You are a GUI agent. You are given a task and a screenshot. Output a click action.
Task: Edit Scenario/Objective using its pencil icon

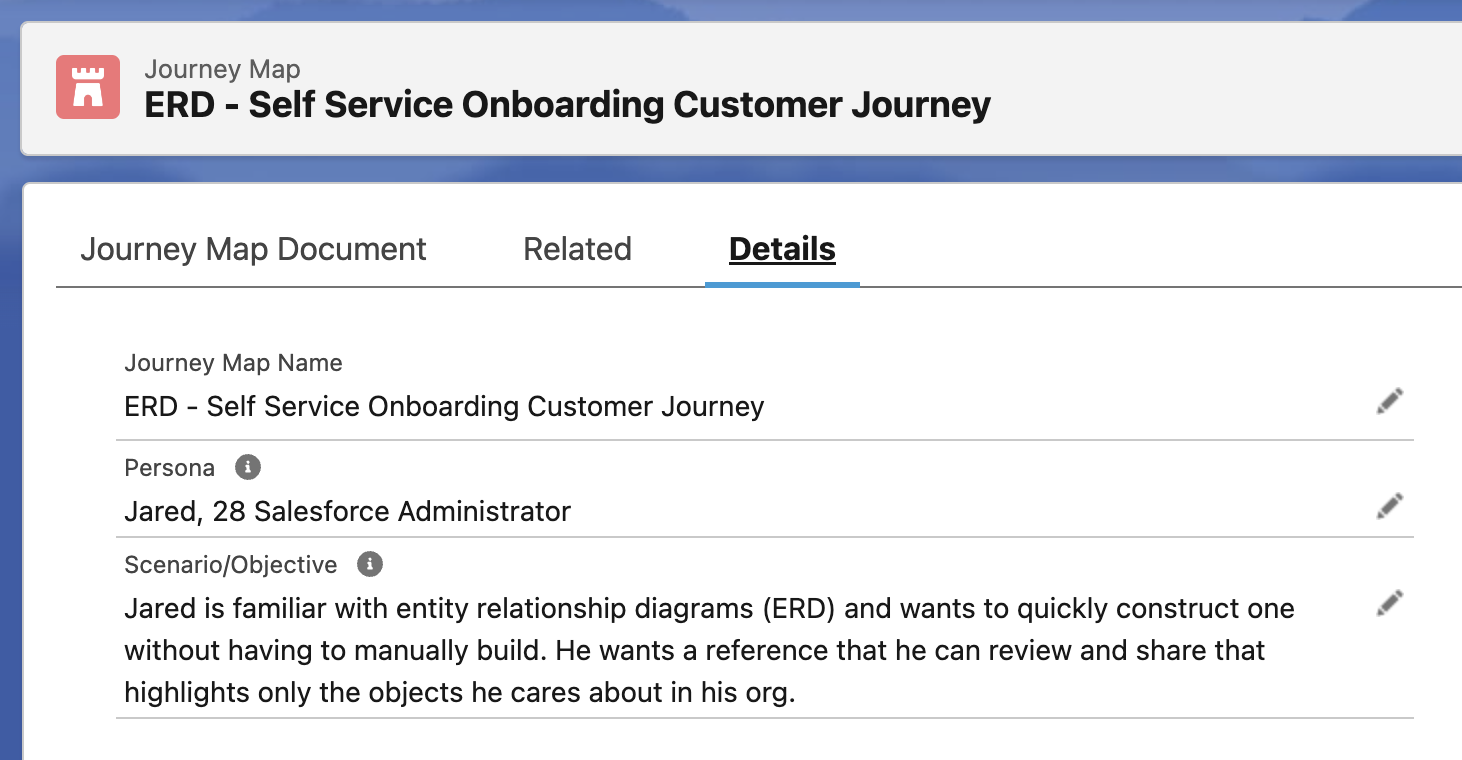point(1390,603)
